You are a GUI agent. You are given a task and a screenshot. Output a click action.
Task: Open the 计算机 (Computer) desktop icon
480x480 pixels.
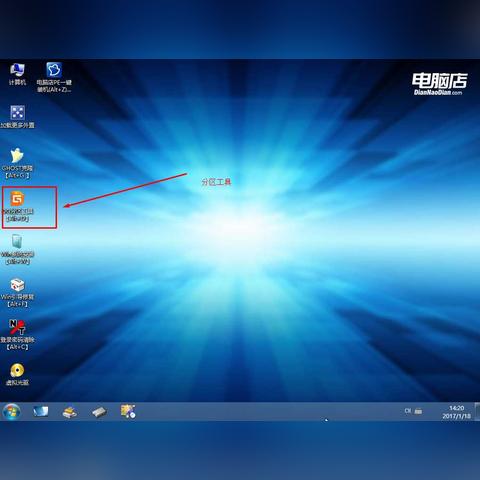click(x=17, y=74)
